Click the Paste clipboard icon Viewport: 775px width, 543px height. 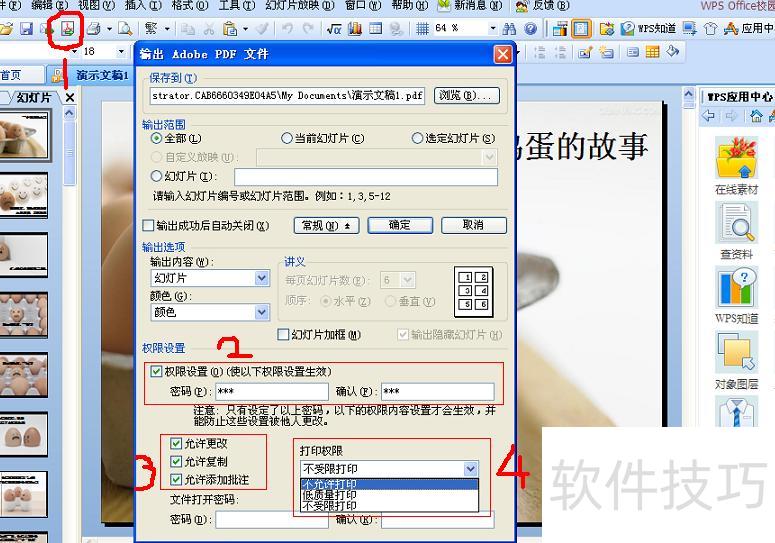click(x=229, y=29)
